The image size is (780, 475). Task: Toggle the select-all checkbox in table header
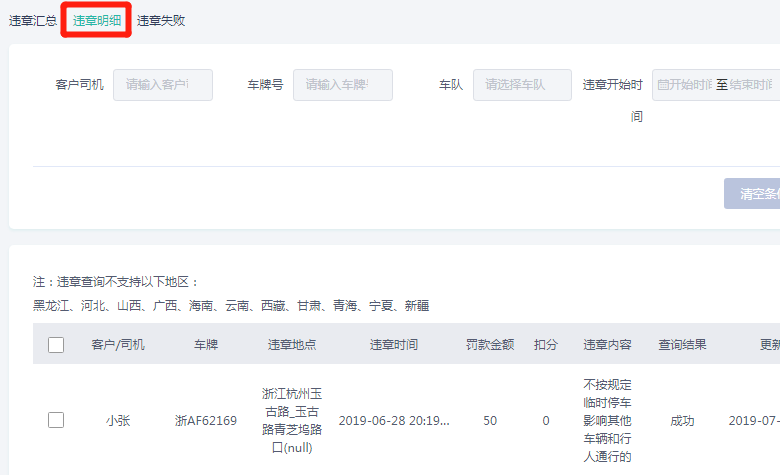(x=56, y=345)
